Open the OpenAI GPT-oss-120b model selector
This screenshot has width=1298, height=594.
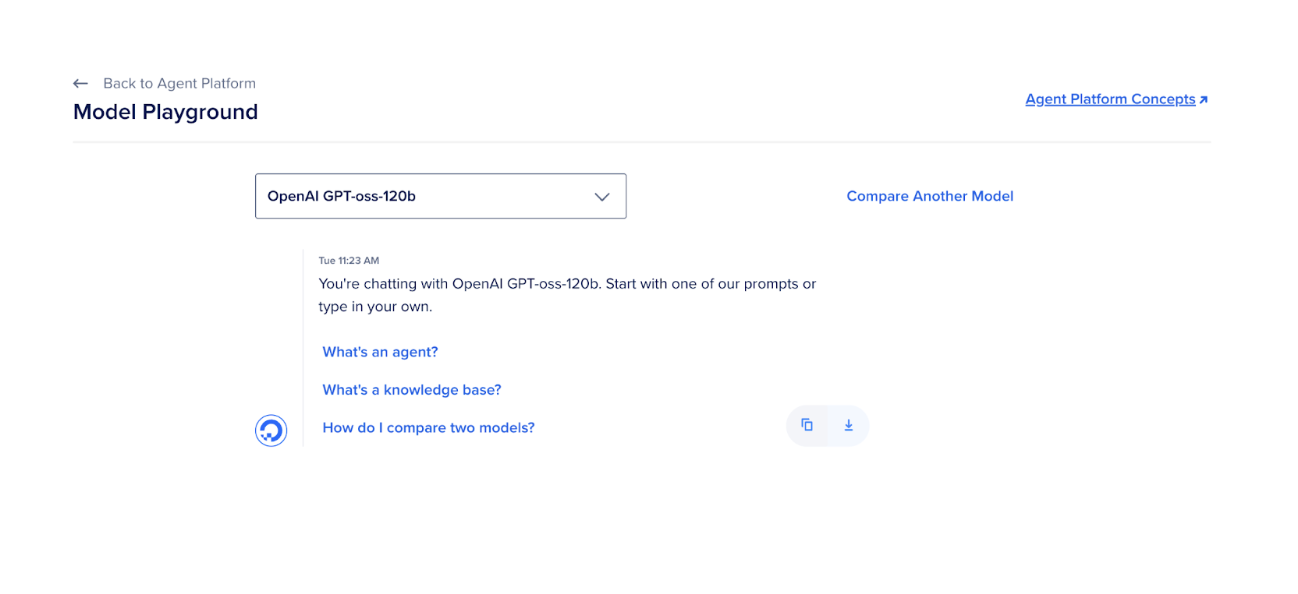(x=420, y=196)
